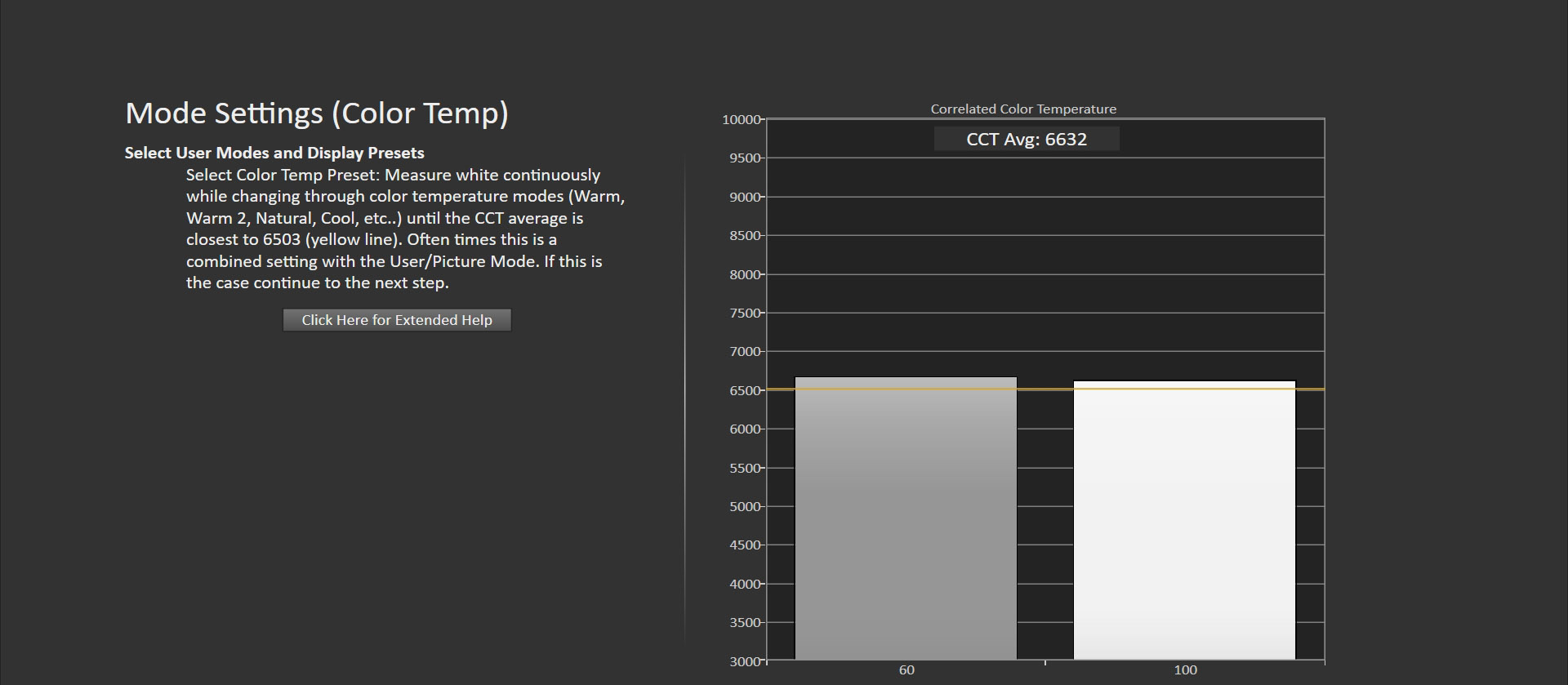Click the 4000 y-axis tick label
This screenshot has width=1568, height=685.
745,585
